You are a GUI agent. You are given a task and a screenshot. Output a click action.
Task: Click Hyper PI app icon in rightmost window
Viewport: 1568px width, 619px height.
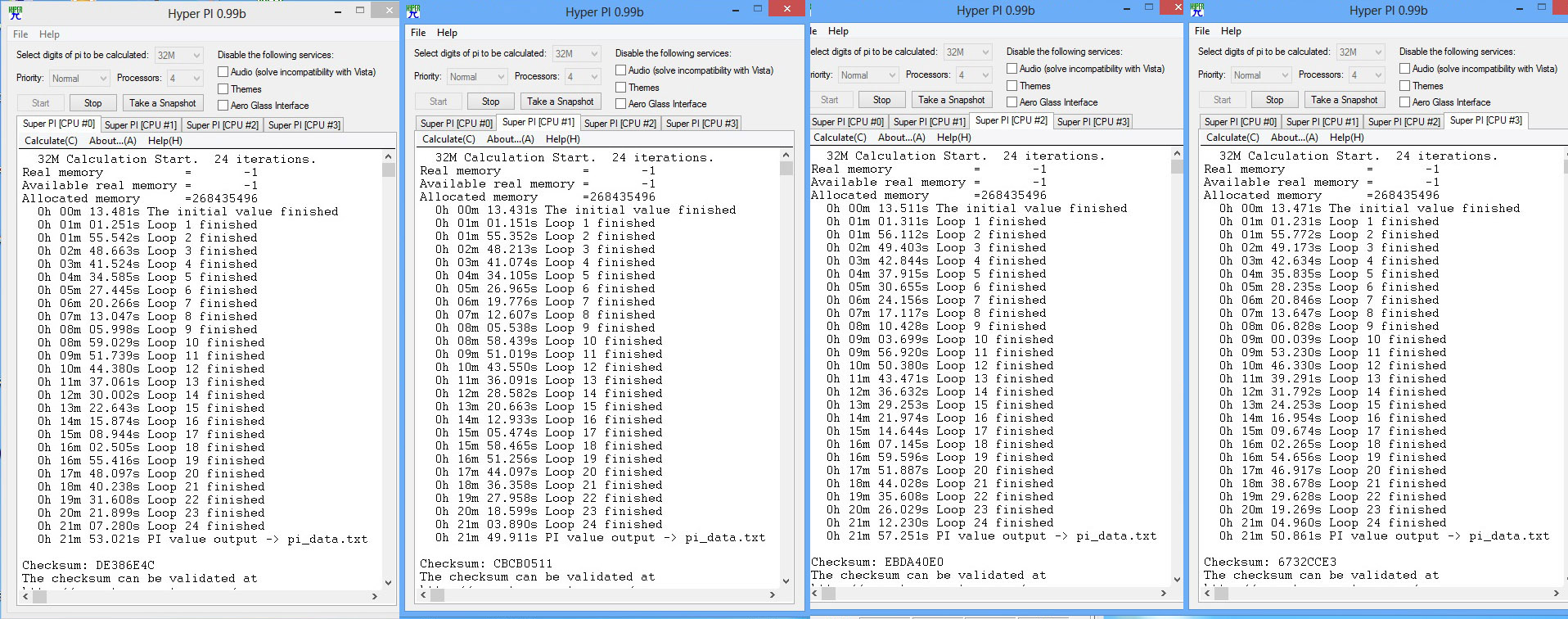[x=1197, y=10]
